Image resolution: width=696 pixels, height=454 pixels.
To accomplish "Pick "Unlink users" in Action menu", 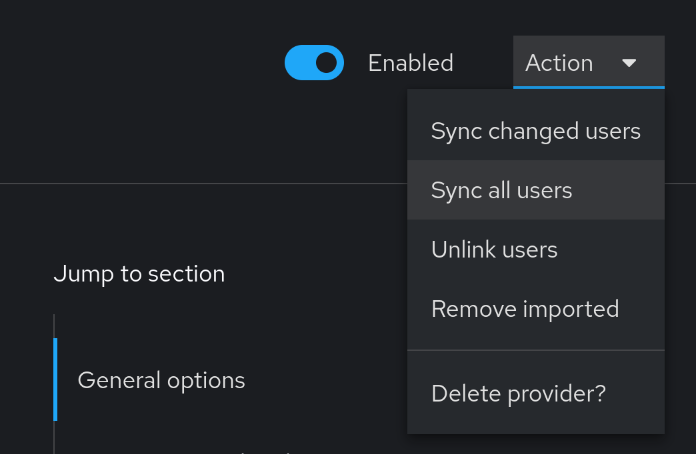I will [494, 249].
